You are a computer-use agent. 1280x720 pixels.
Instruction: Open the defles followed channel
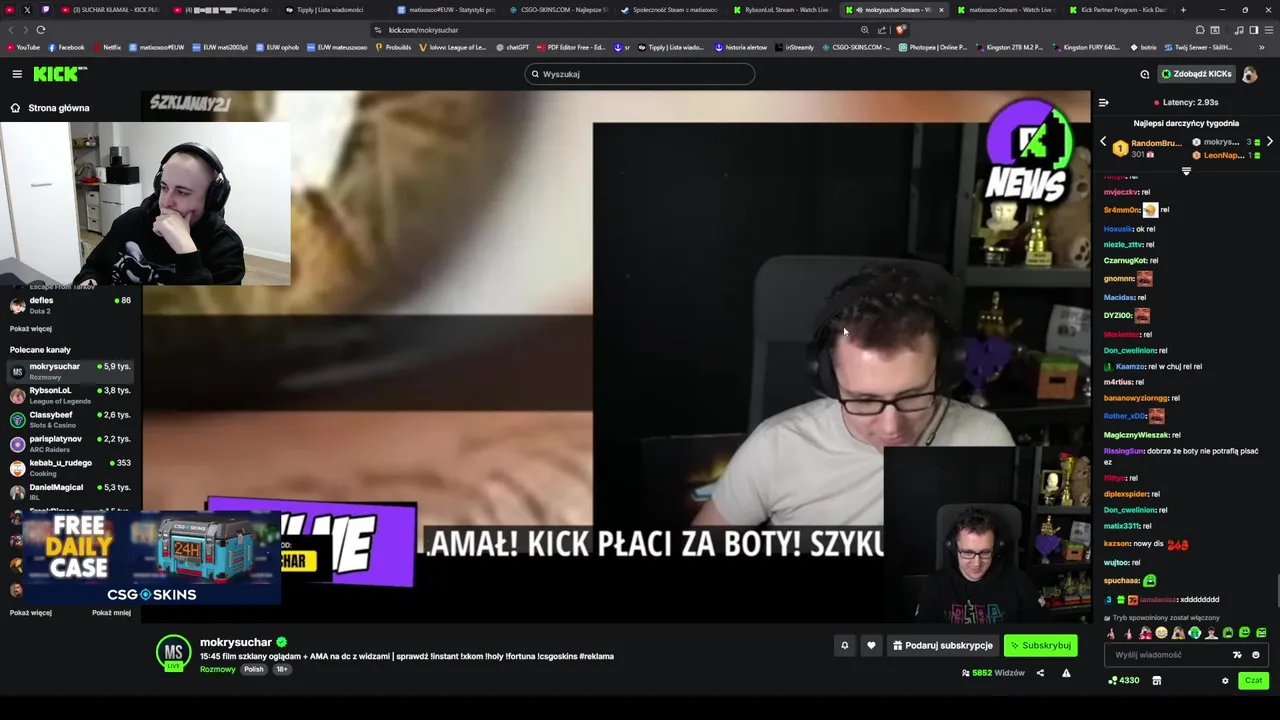tap(70, 305)
